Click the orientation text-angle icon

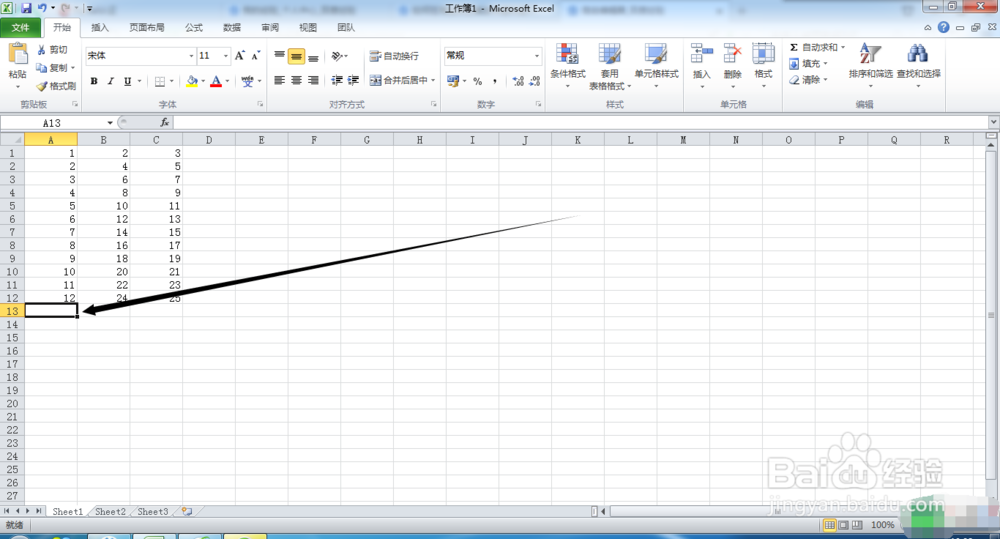tap(337, 56)
